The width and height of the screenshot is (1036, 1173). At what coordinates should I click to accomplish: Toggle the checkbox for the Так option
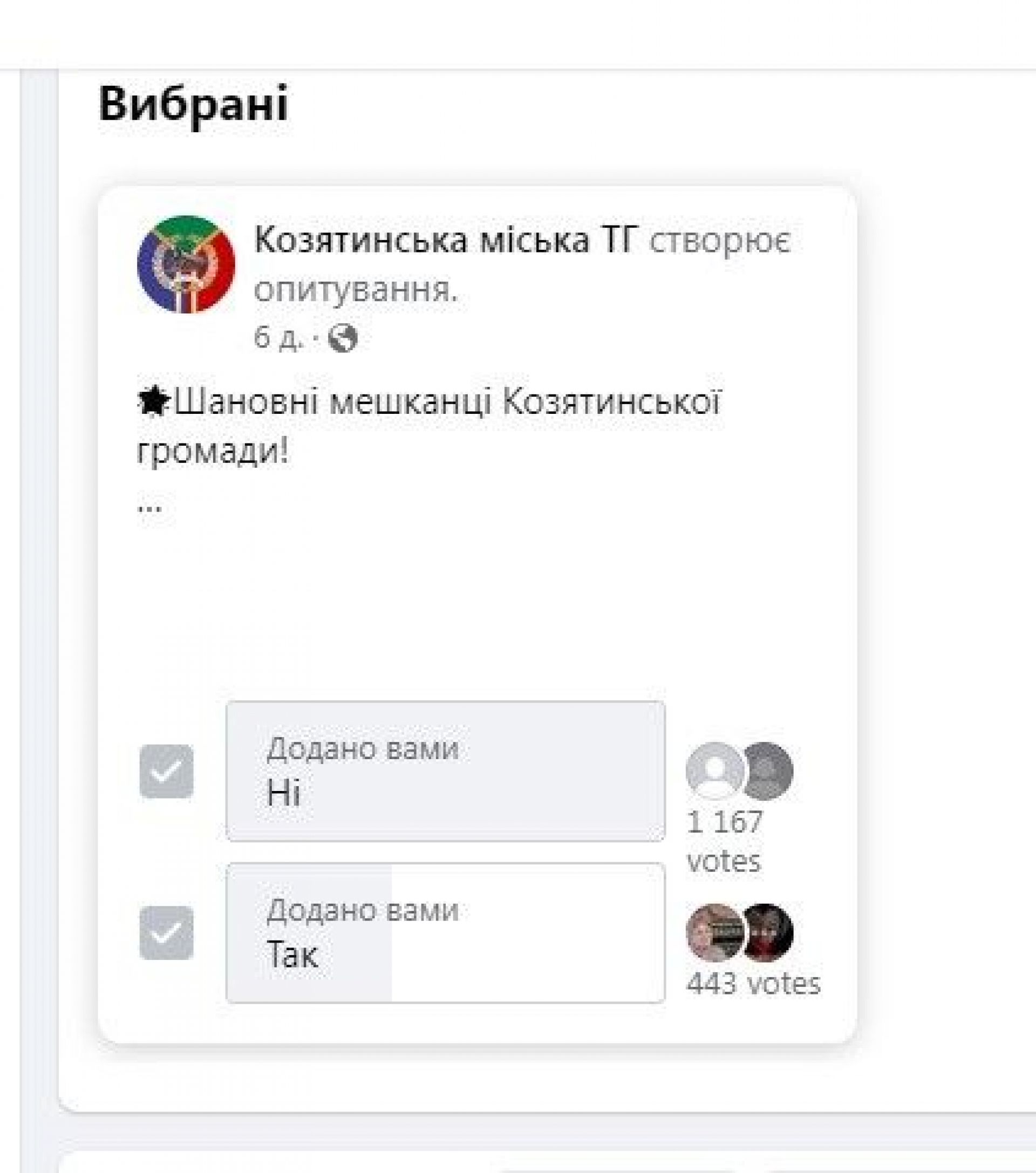[166, 932]
